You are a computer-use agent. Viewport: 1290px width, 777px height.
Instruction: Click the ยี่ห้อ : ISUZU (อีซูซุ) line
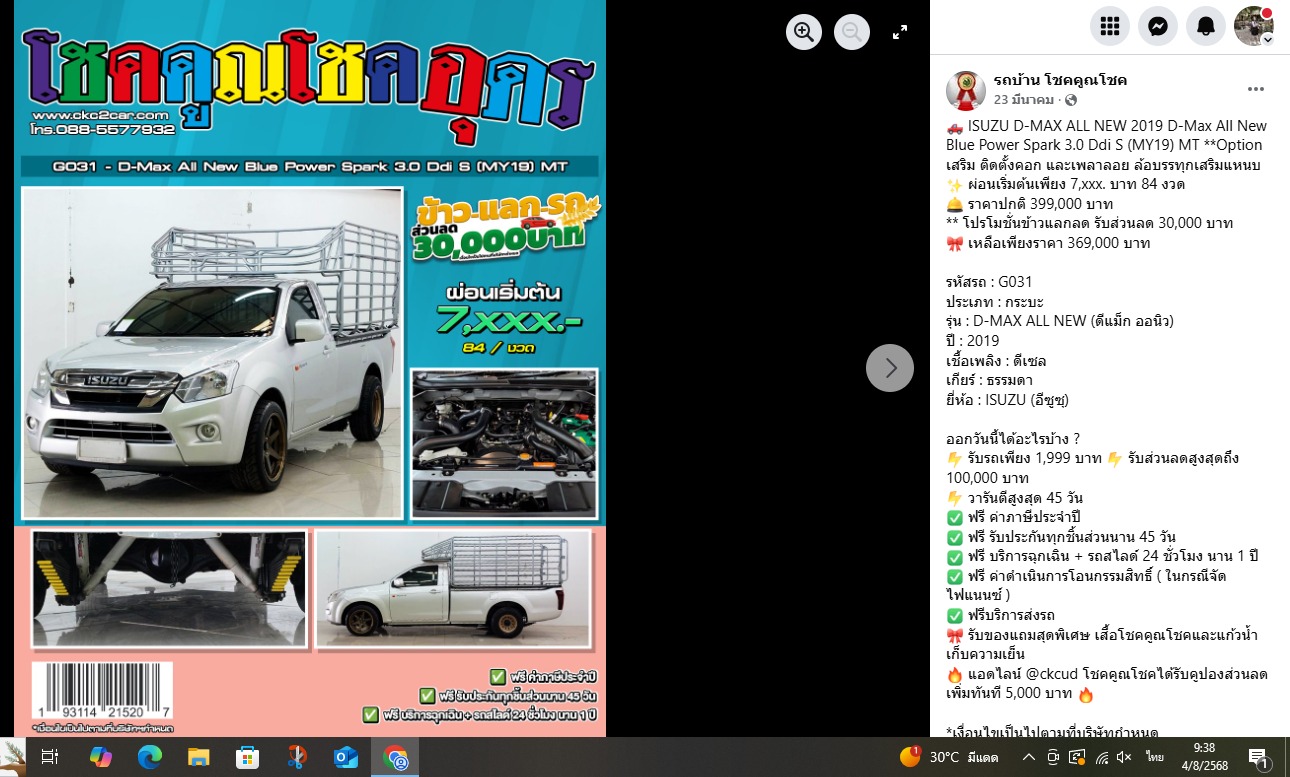coord(1007,399)
